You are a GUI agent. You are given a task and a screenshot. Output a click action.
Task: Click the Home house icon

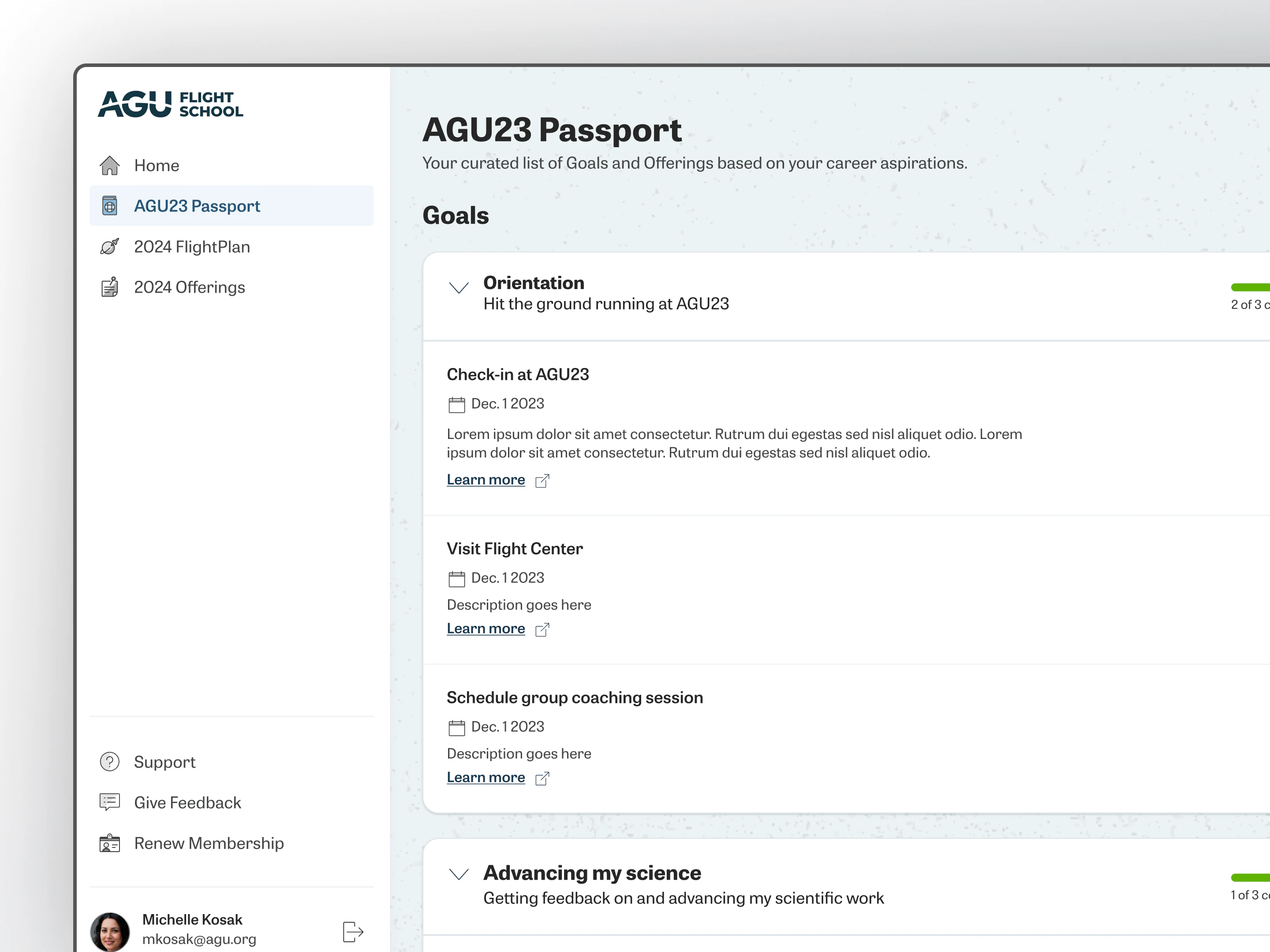pos(110,165)
